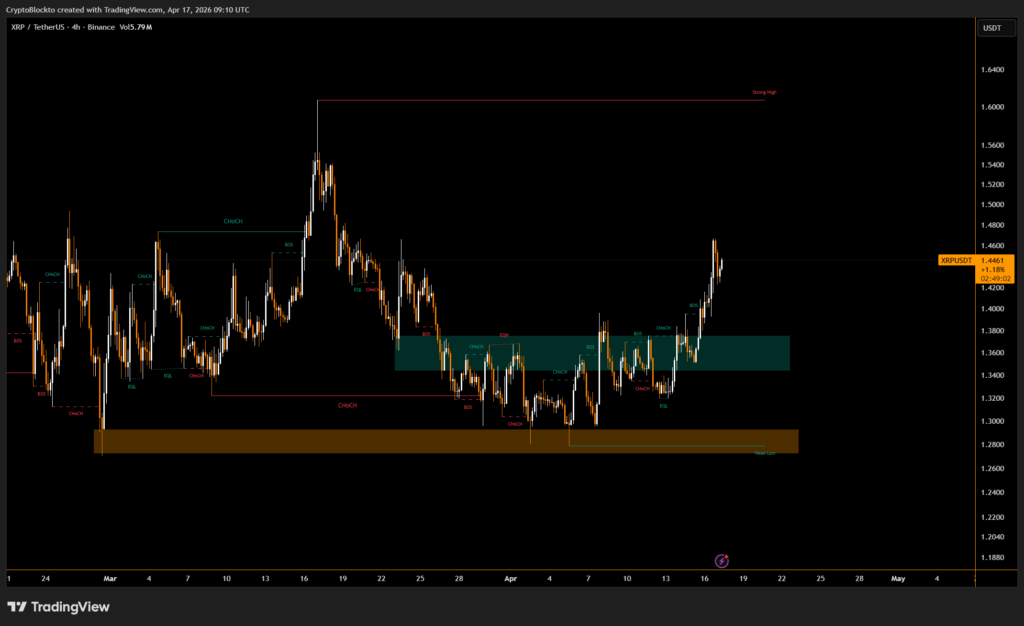Screen dimensions: 1024x626
Task: Select the teal supply zone rectangle
Action: pos(592,353)
